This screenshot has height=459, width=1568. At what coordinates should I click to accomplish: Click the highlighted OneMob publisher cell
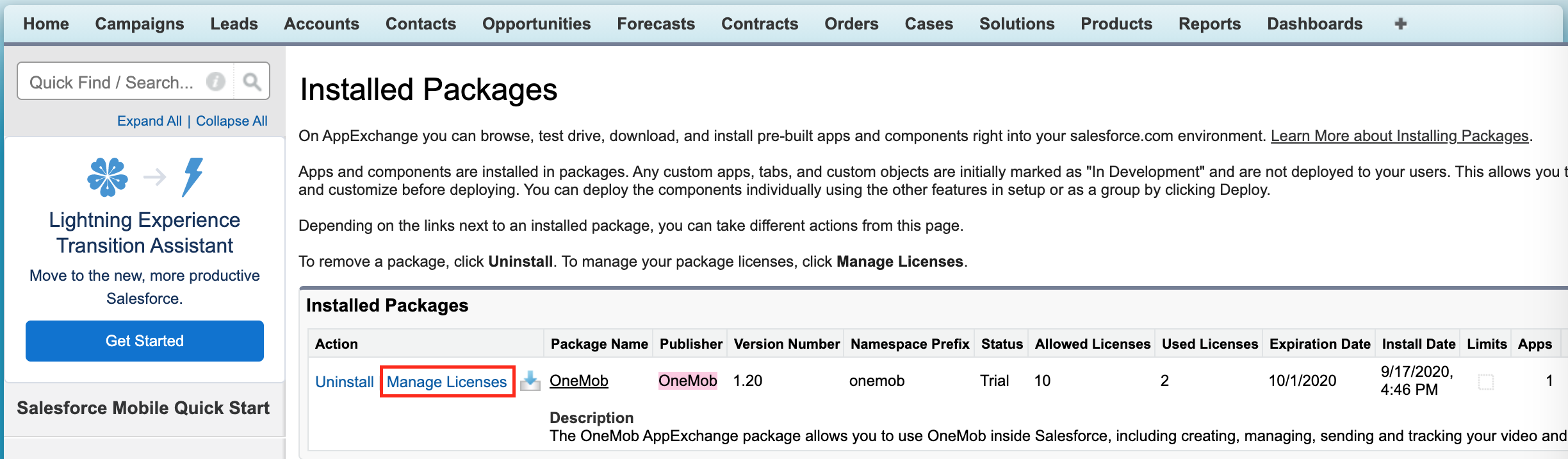click(x=688, y=381)
